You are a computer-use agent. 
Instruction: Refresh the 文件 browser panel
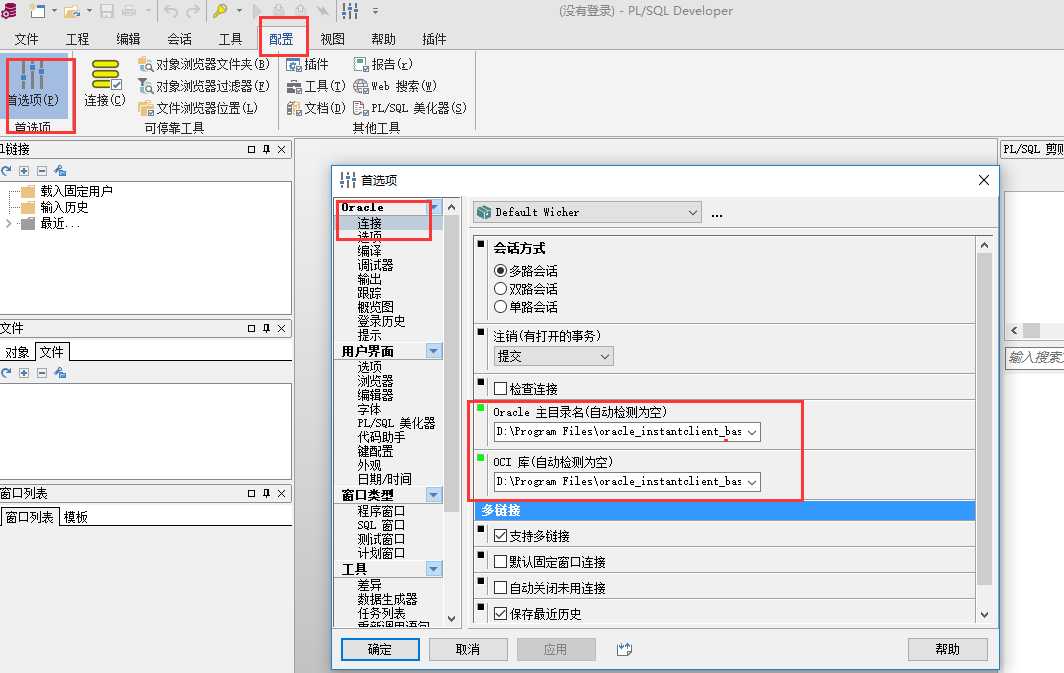(6, 372)
